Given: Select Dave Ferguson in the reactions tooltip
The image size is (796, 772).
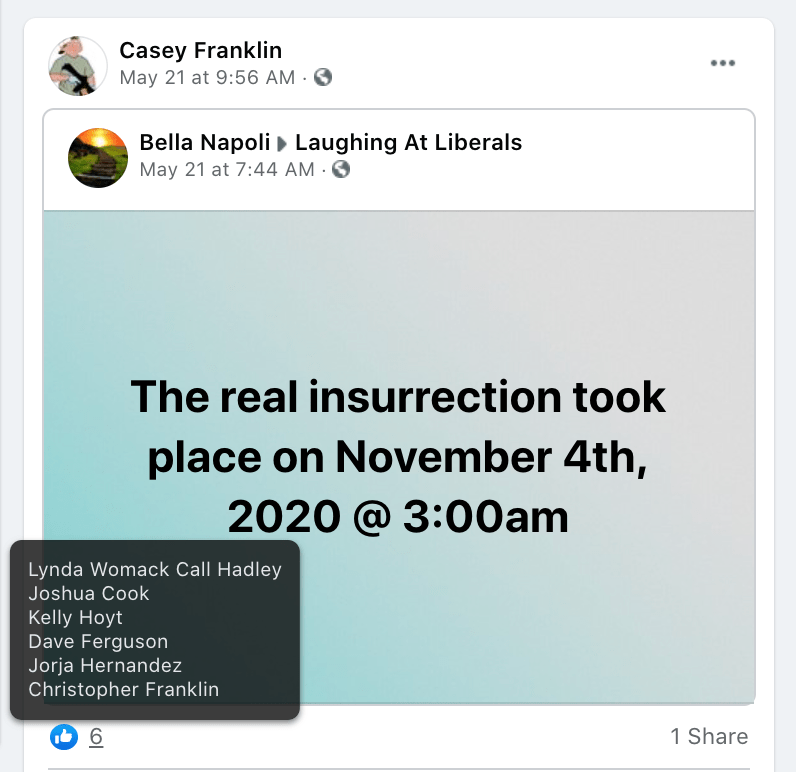Looking at the screenshot, I should pyautogui.click(x=98, y=641).
